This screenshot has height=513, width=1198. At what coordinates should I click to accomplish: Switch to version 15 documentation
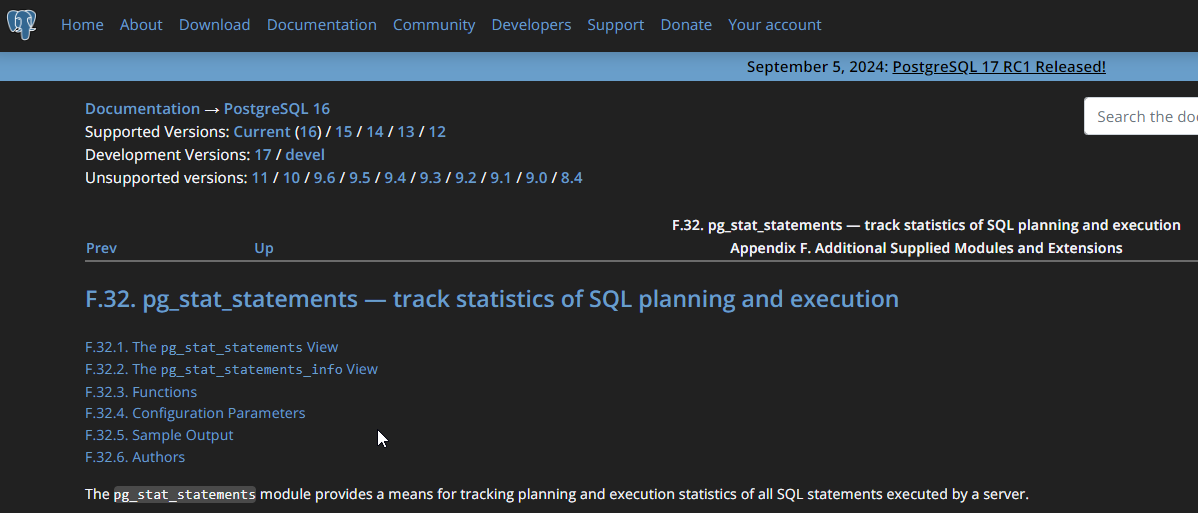click(x=344, y=132)
